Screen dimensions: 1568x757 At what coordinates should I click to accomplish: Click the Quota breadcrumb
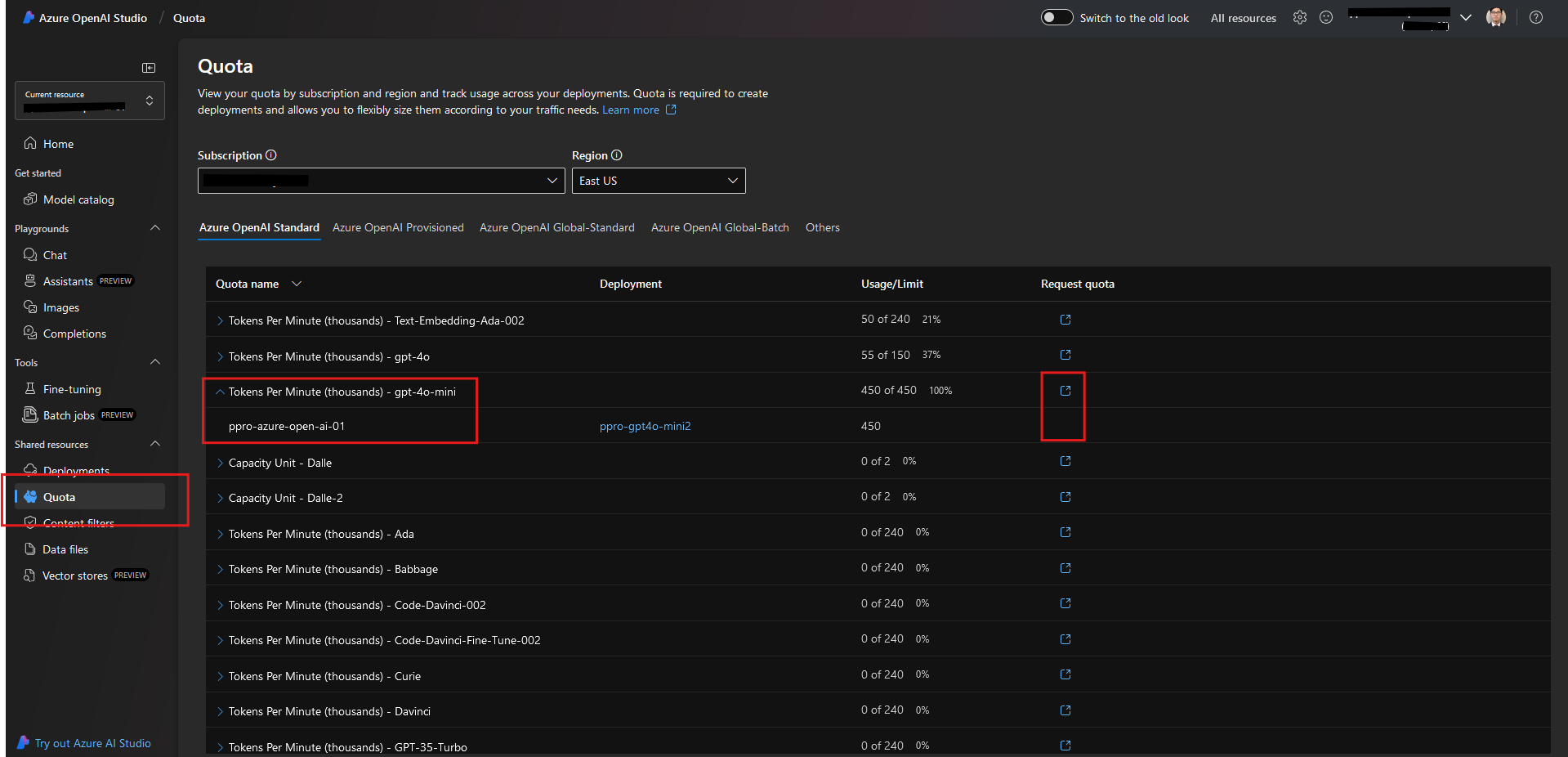click(189, 18)
